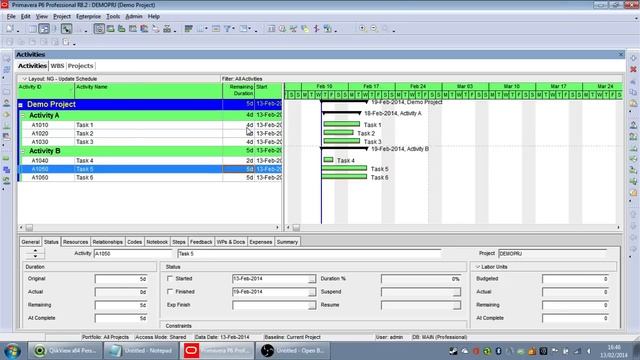The image size is (640, 360).
Task: Open the Notebook details tab
Action: click(x=157, y=242)
